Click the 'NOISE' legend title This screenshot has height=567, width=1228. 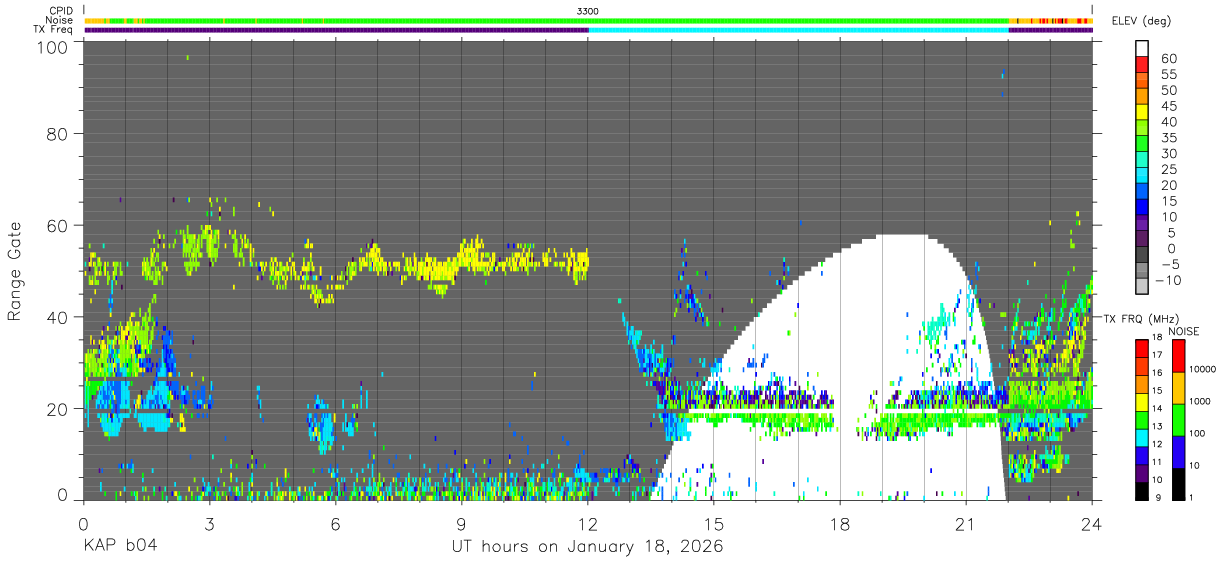coord(1184,331)
